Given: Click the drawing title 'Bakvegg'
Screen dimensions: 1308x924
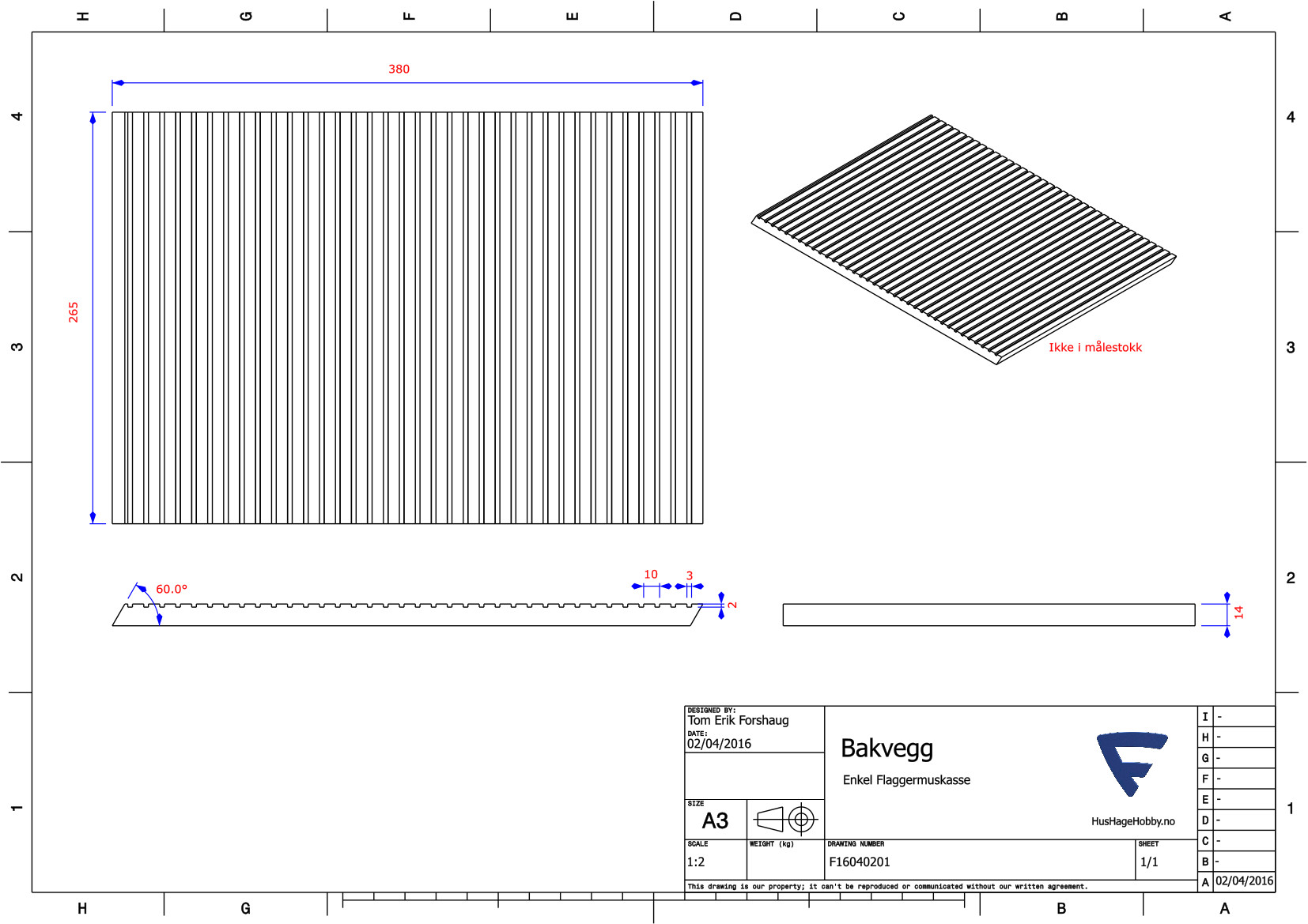Looking at the screenshot, I should tap(886, 749).
